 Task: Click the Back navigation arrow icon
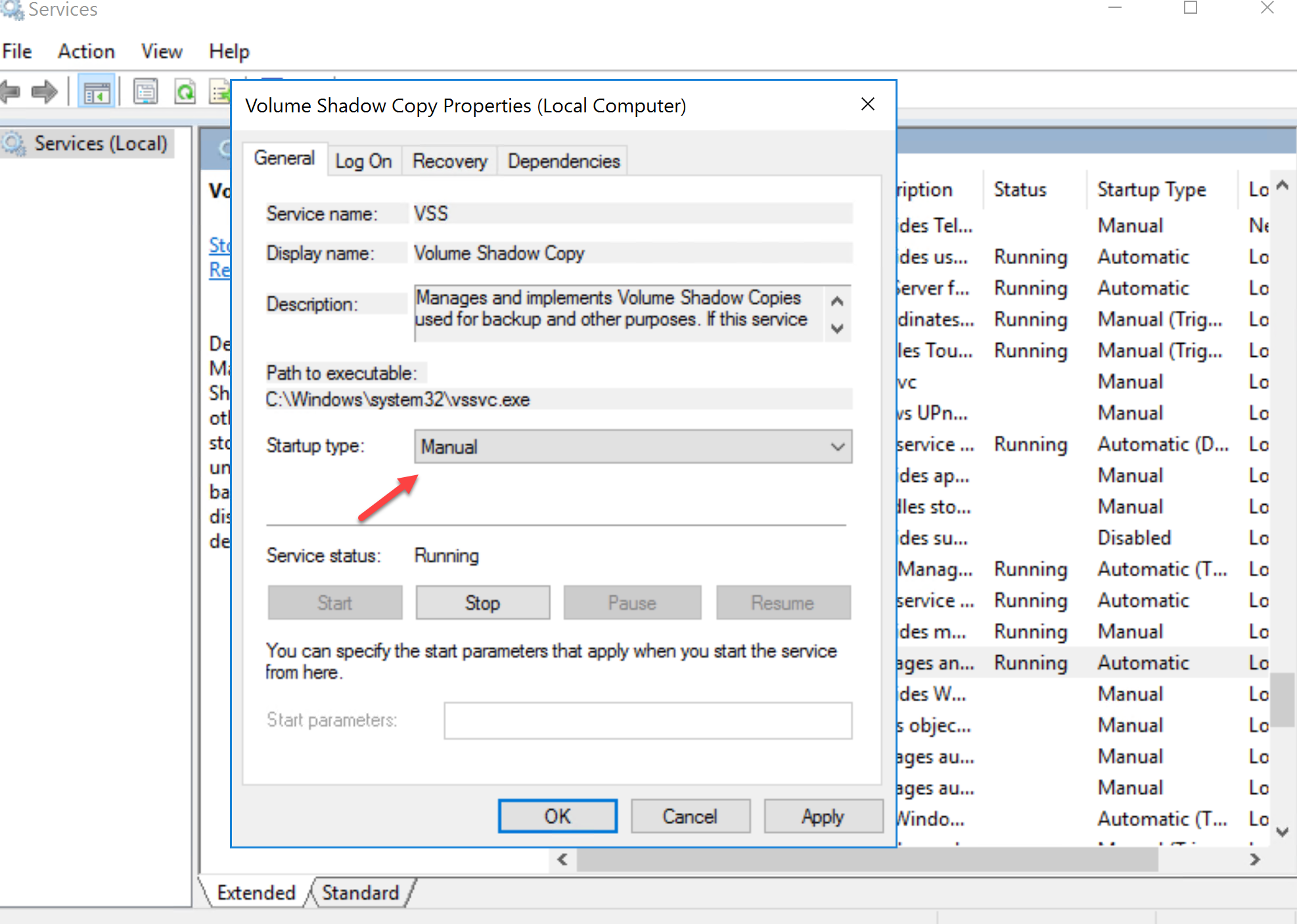10,91
